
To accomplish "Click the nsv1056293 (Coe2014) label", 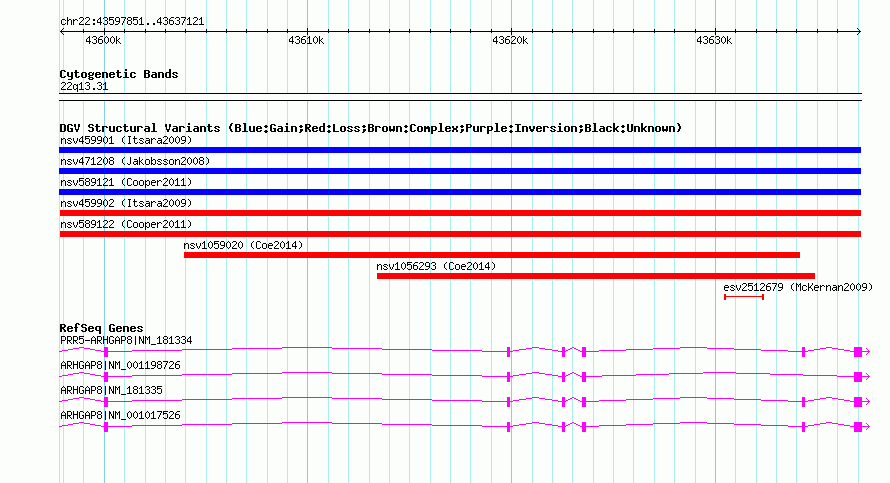I will 436,266.
